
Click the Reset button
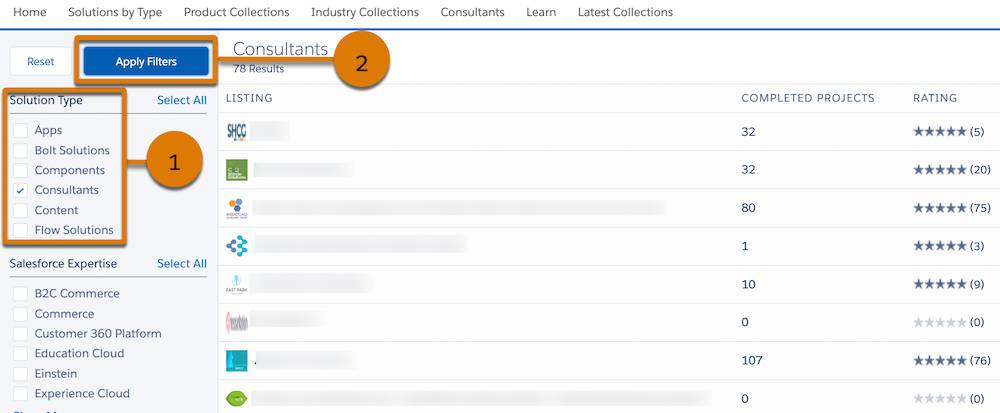click(x=41, y=62)
